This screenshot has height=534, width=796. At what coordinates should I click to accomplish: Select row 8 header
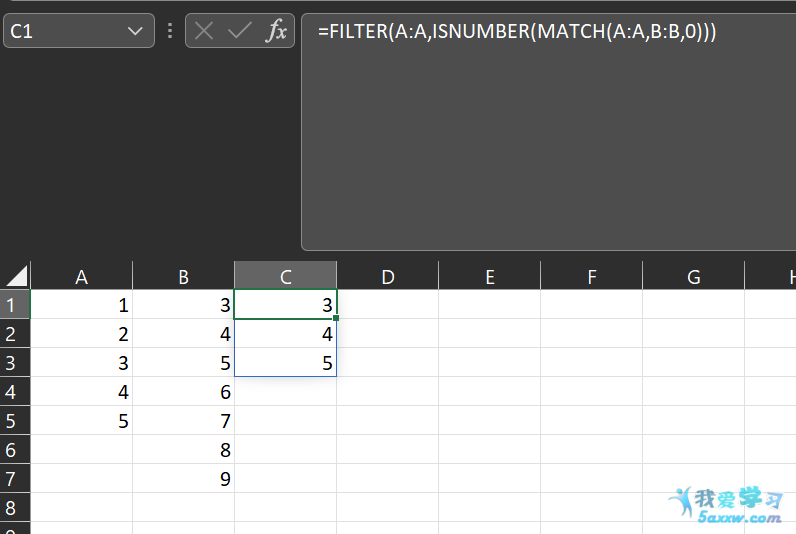(x=15, y=507)
